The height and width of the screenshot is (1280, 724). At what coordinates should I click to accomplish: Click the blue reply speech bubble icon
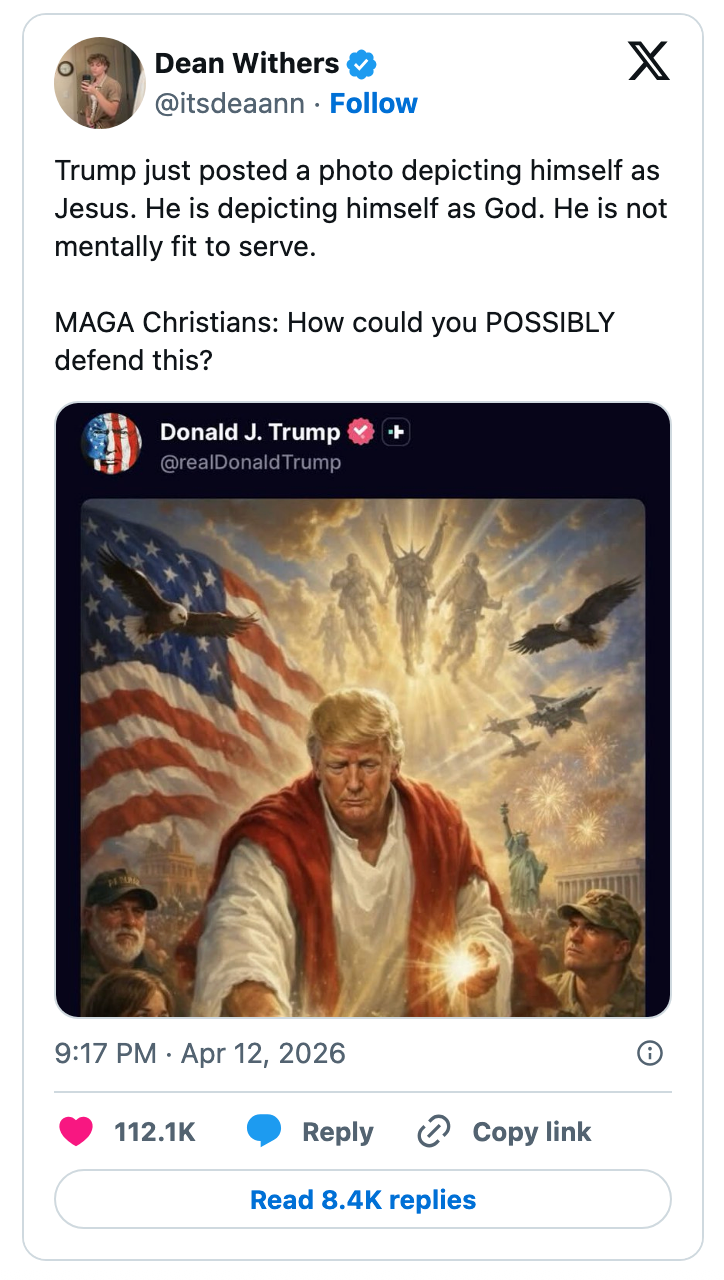pos(263,1132)
